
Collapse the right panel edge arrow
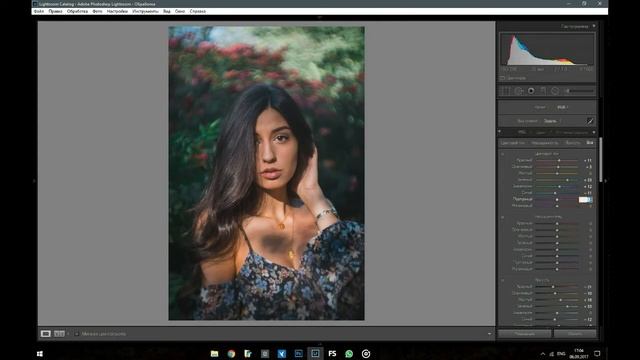click(x=605, y=181)
